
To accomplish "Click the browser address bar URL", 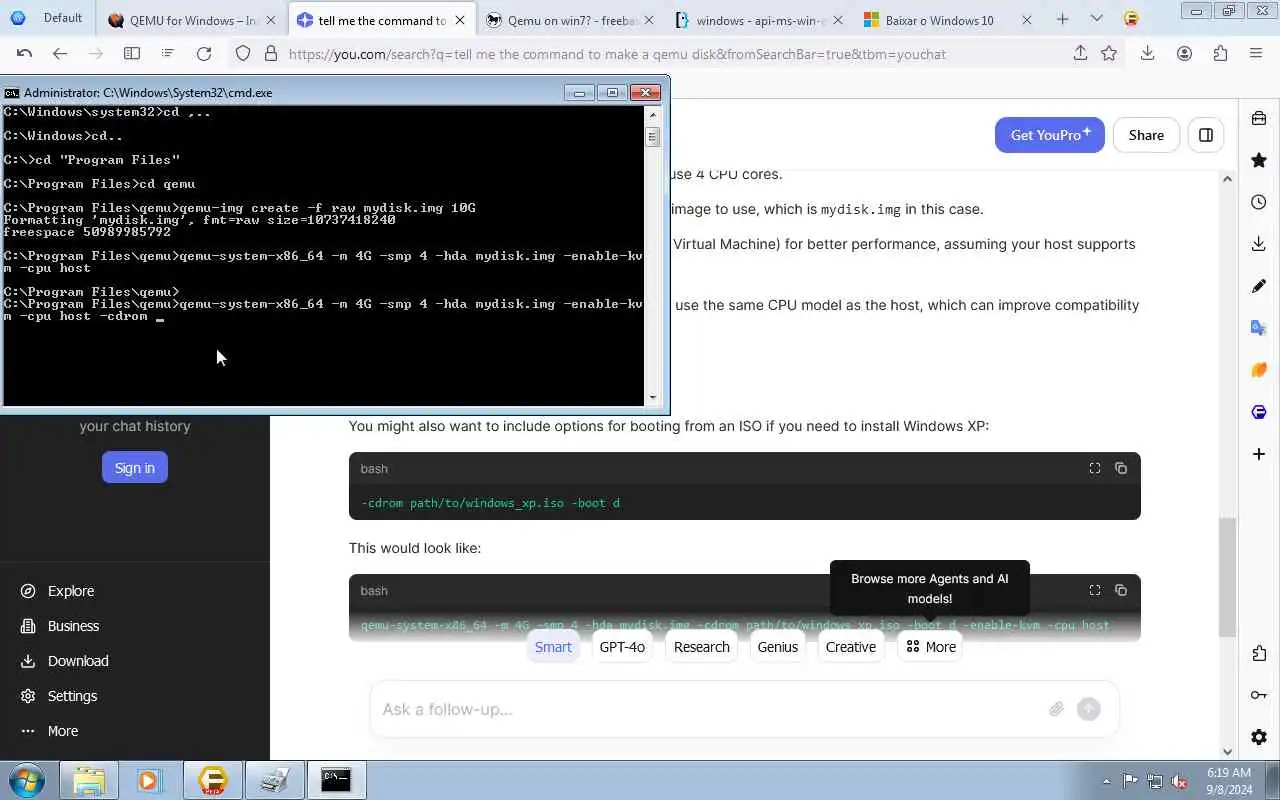I will (x=617, y=54).
